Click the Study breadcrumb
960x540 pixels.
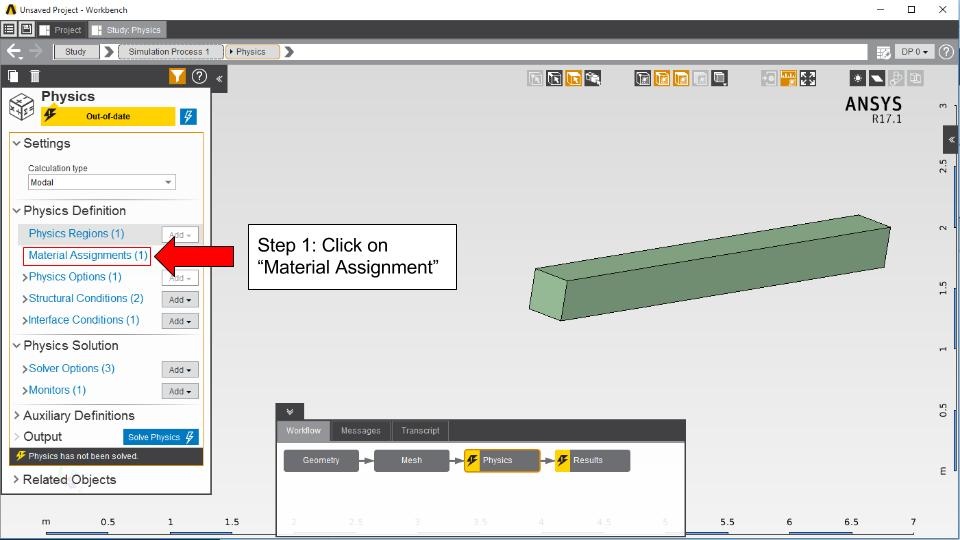pyautogui.click(x=76, y=52)
